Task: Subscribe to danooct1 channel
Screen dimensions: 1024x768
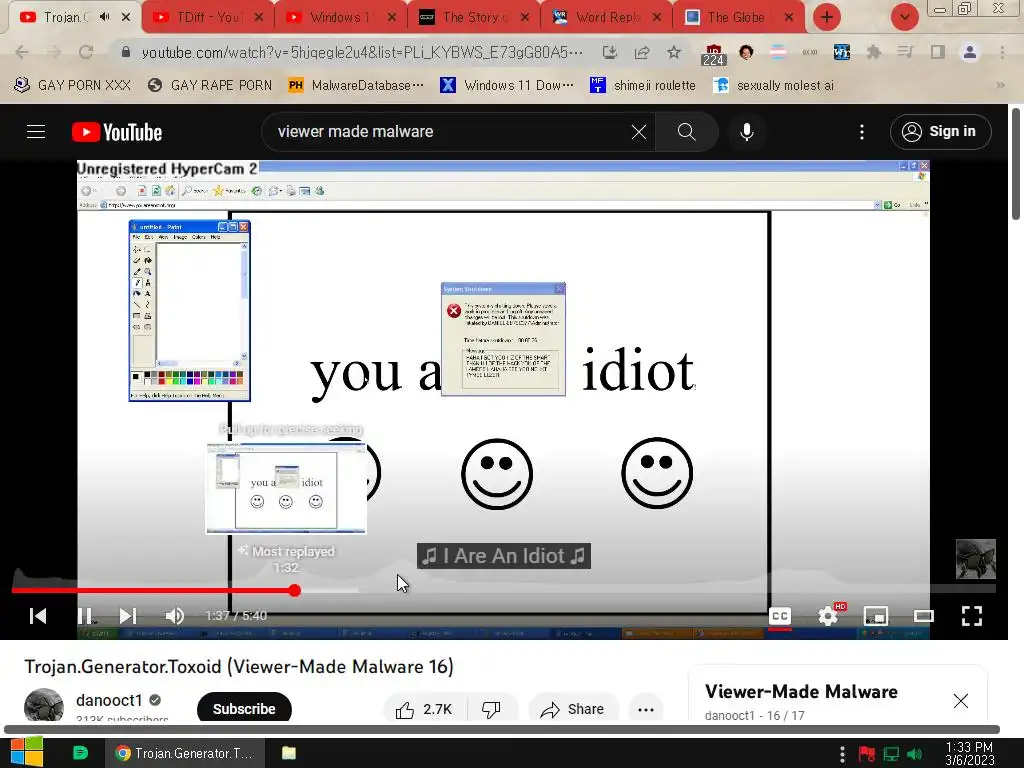Action: coord(244,709)
